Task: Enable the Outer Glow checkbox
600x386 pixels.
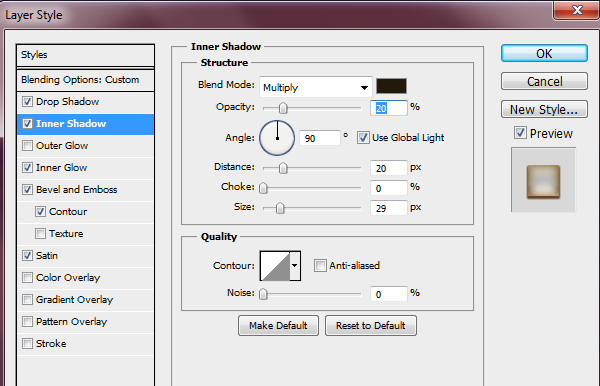Action: [x=27, y=146]
